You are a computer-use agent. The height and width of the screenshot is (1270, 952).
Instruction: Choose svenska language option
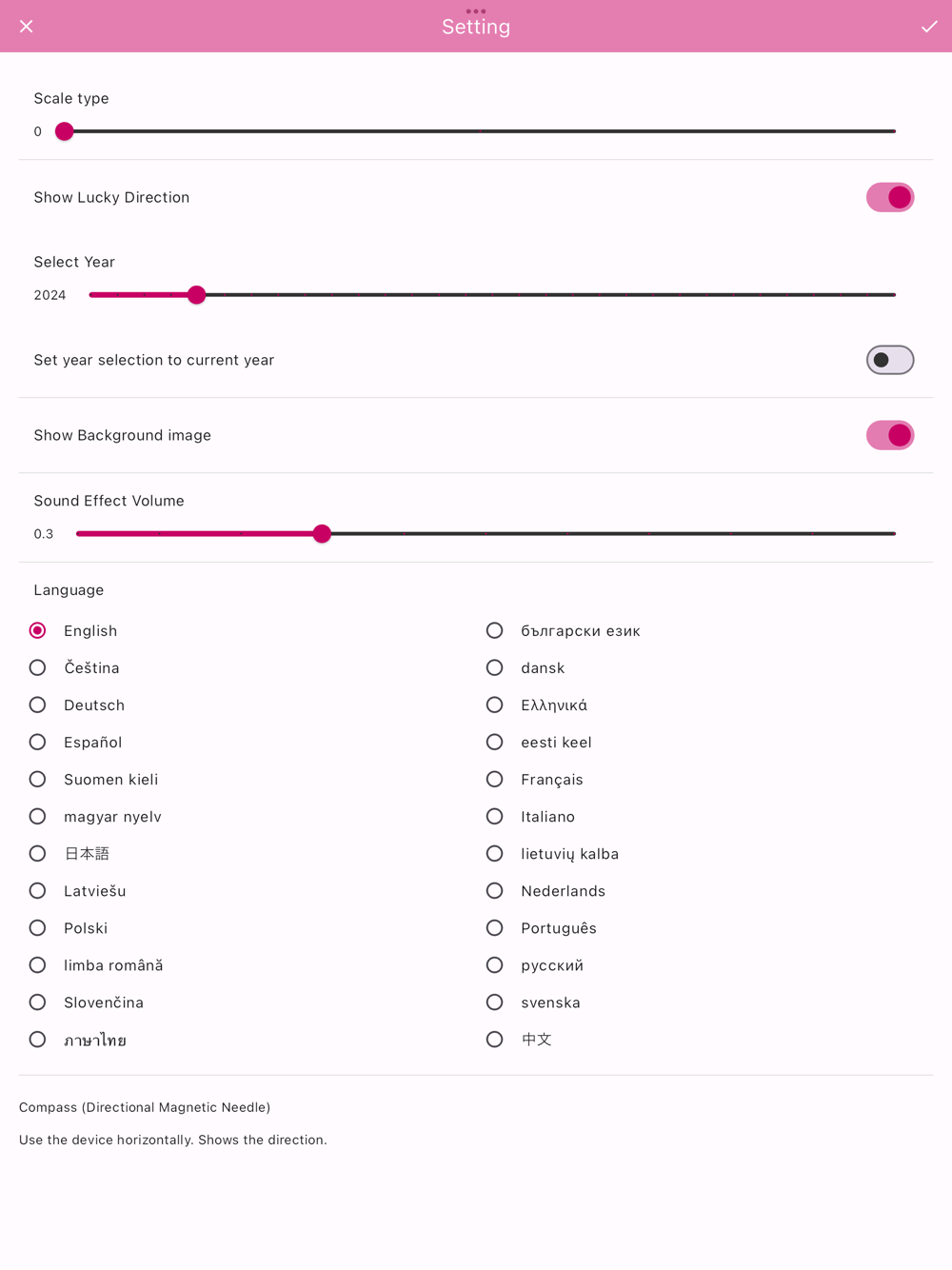click(494, 1002)
